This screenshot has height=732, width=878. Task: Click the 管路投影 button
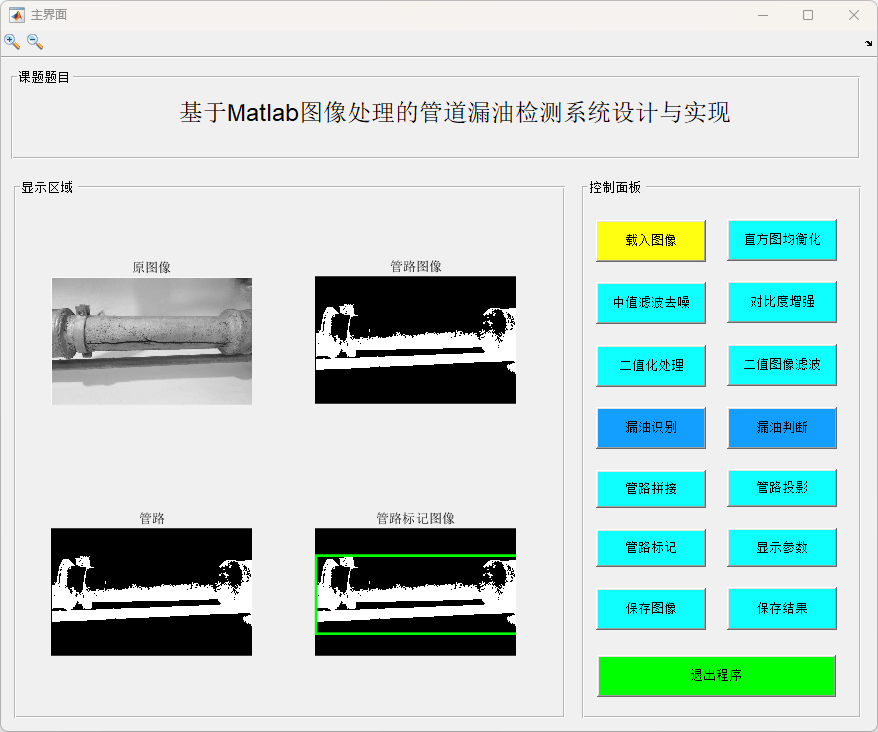(x=781, y=487)
